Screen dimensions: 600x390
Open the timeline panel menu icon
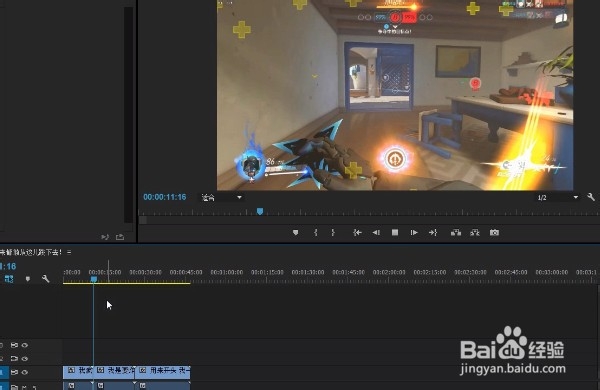point(69,252)
